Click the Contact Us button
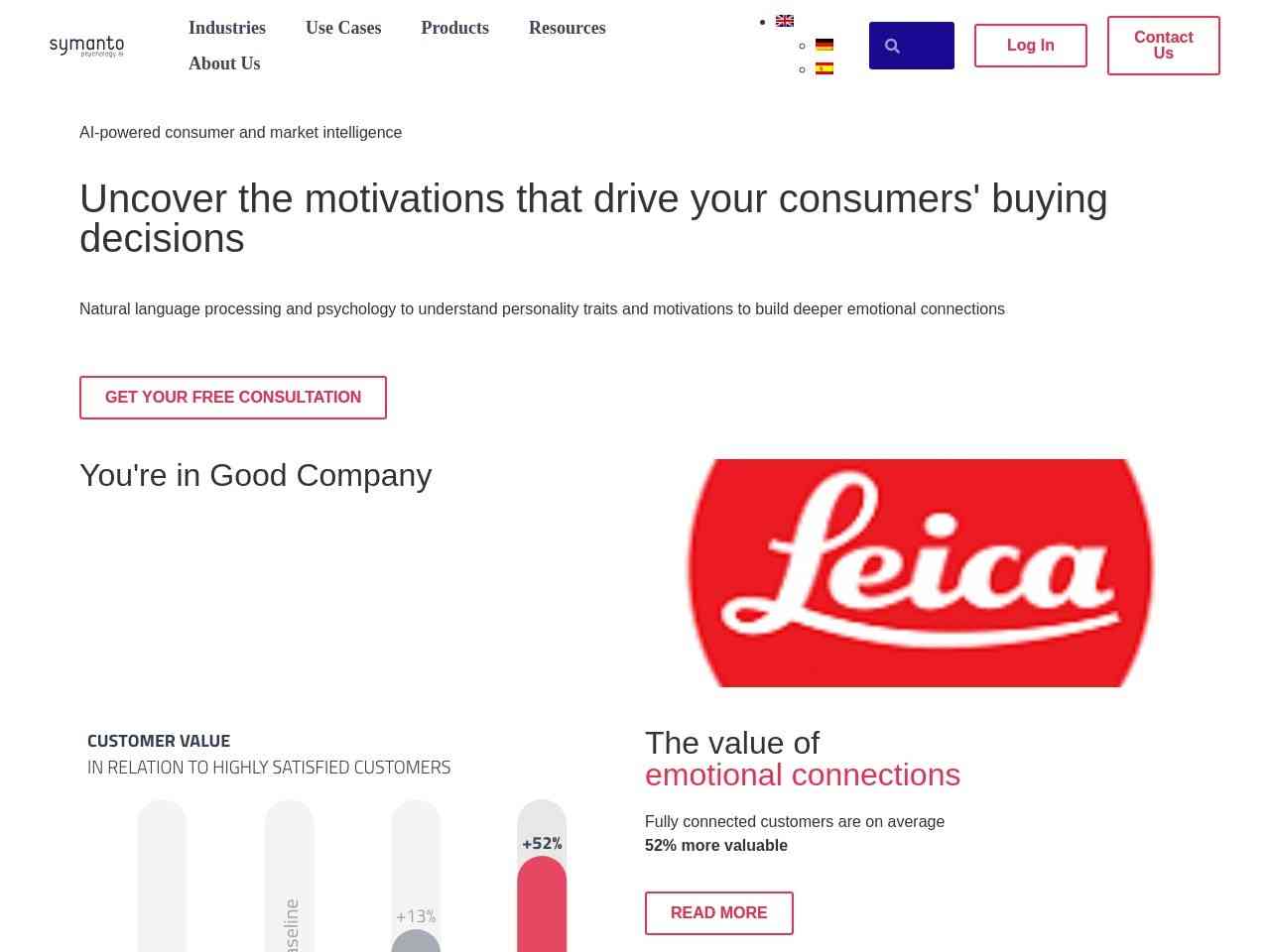Viewport: 1270px width, 952px height. click(1164, 46)
